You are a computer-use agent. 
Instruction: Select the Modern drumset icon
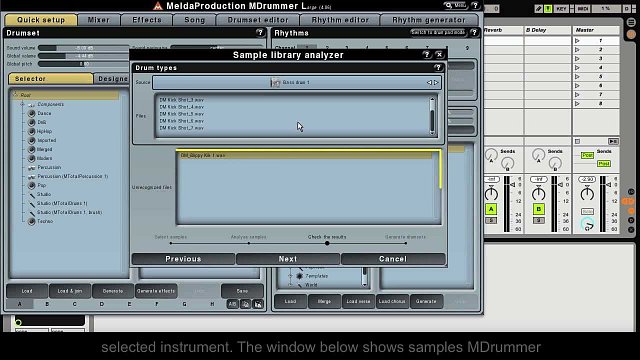[31, 158]
